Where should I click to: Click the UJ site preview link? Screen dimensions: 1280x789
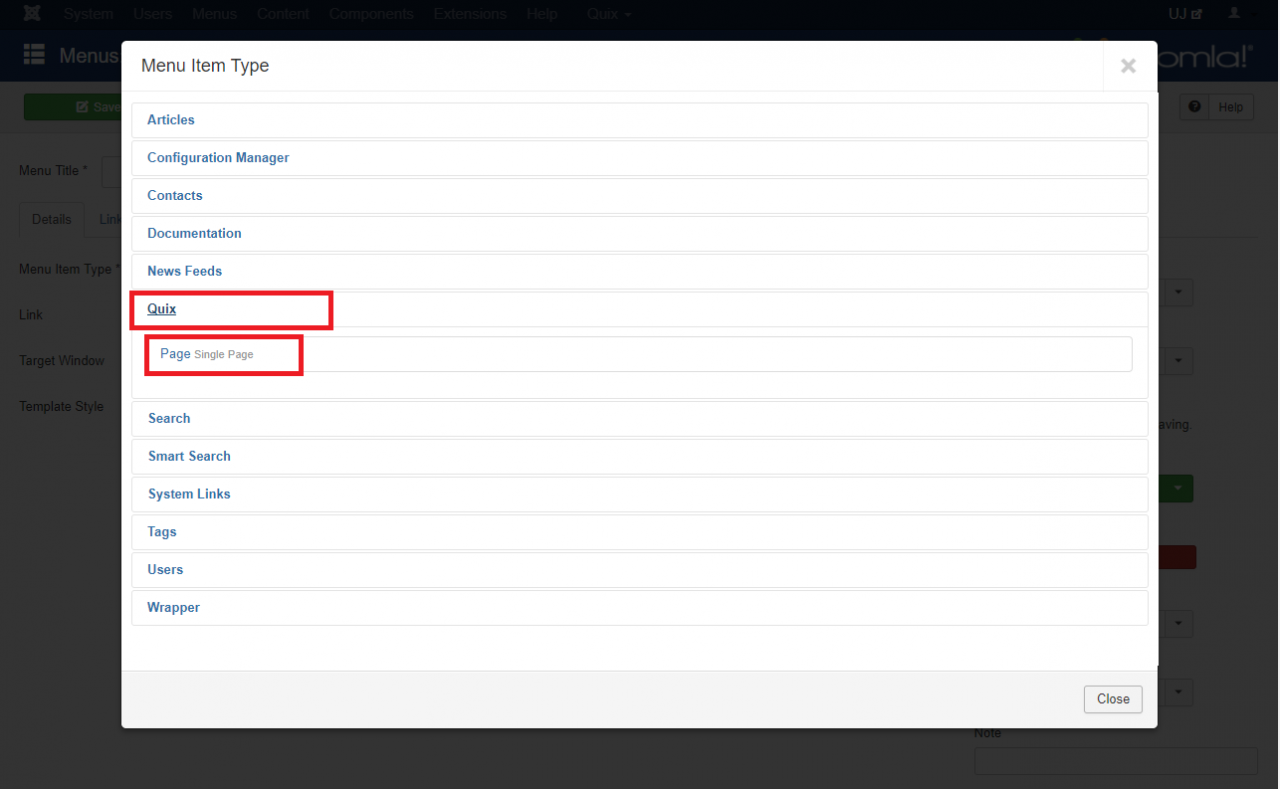(1185, 14)
